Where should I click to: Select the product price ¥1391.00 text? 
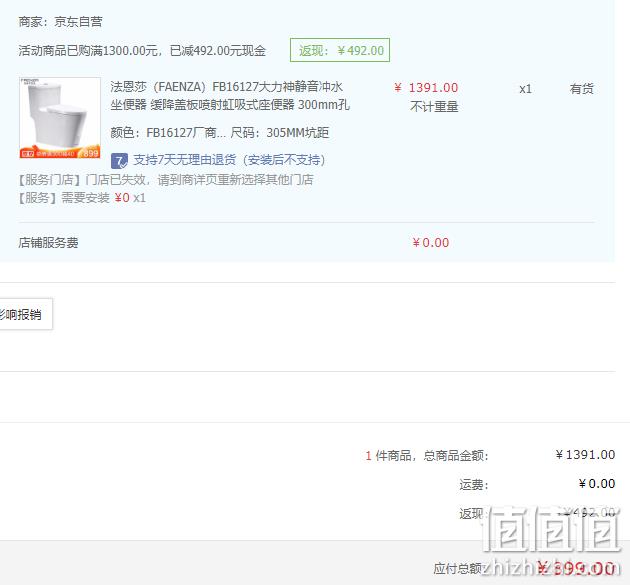point(426,88)
